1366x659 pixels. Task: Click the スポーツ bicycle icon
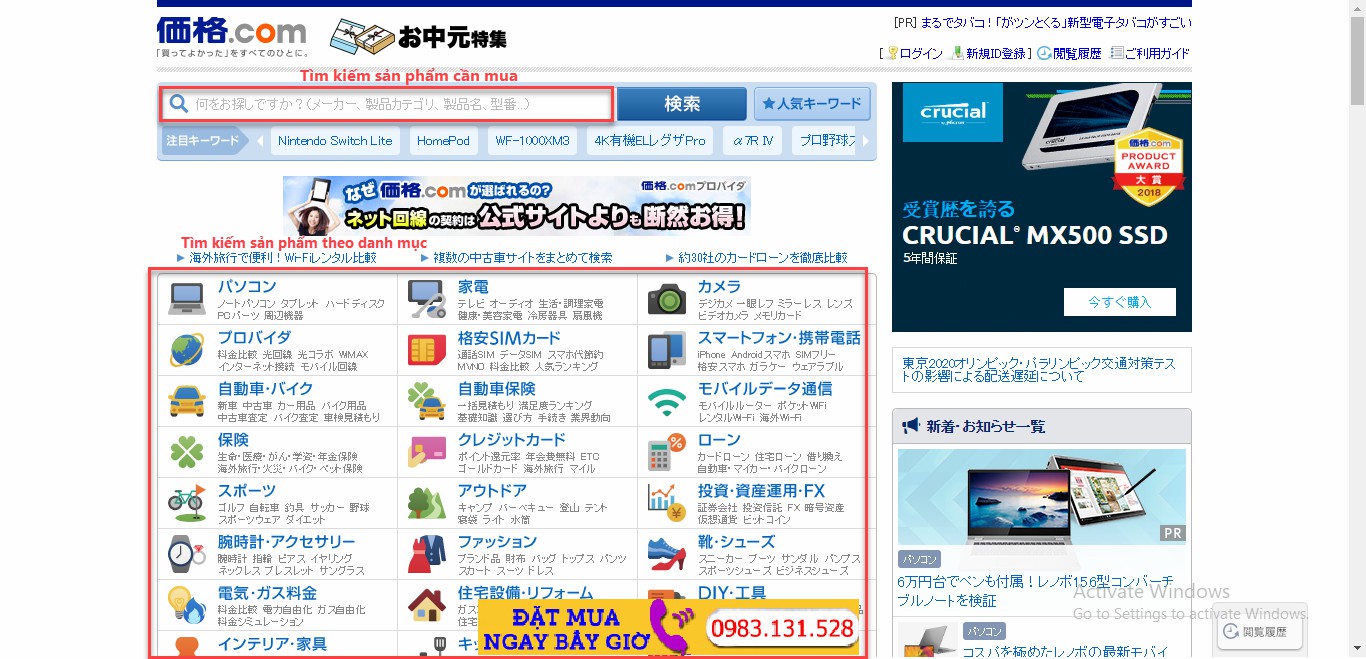[187, 503]
